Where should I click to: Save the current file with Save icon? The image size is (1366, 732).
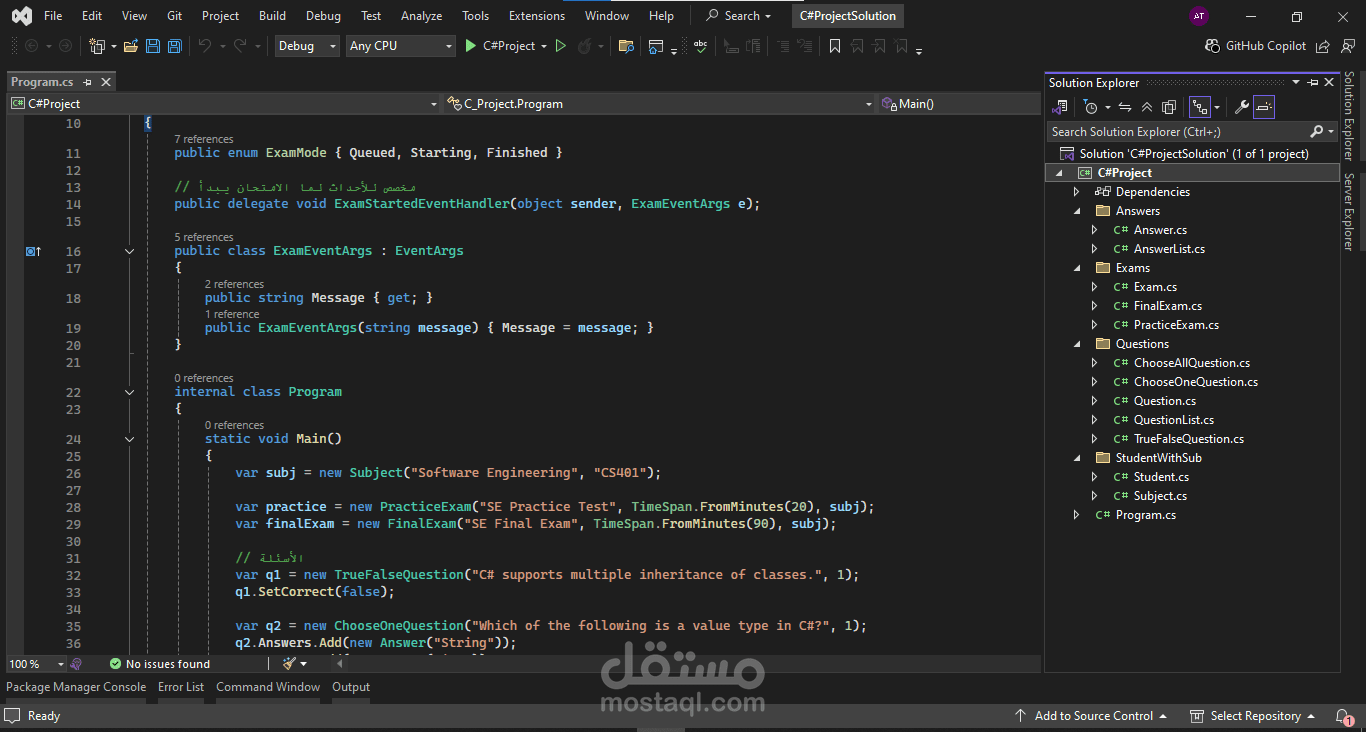[x=153, y=46]
